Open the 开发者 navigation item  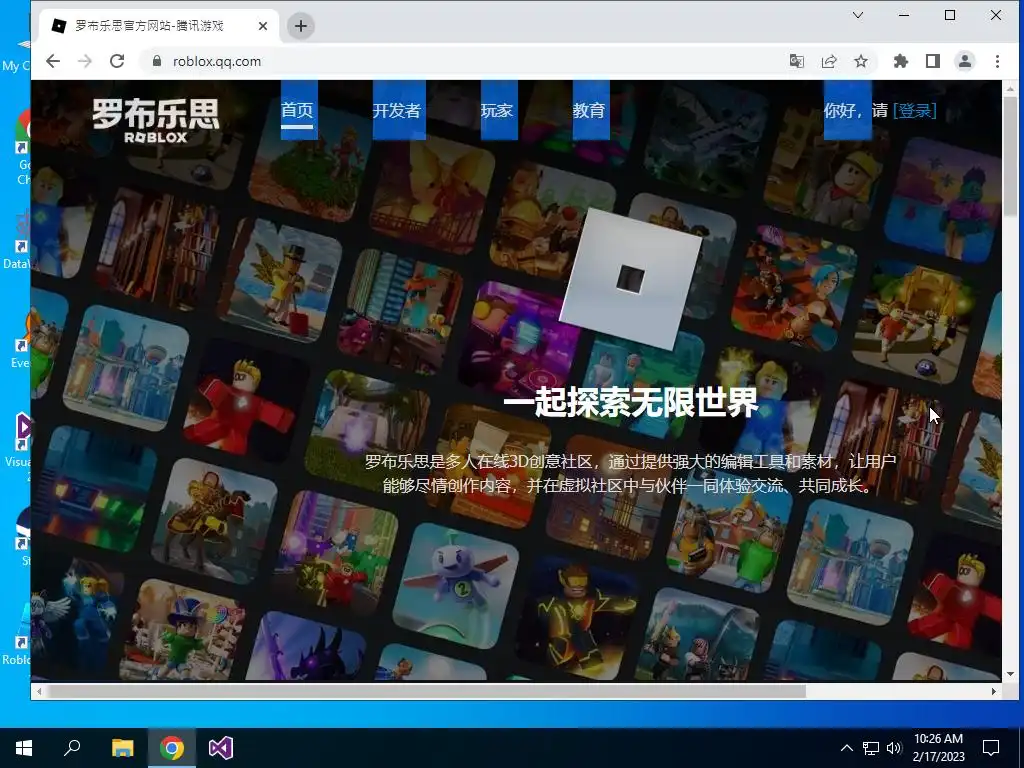click(397, 110)
